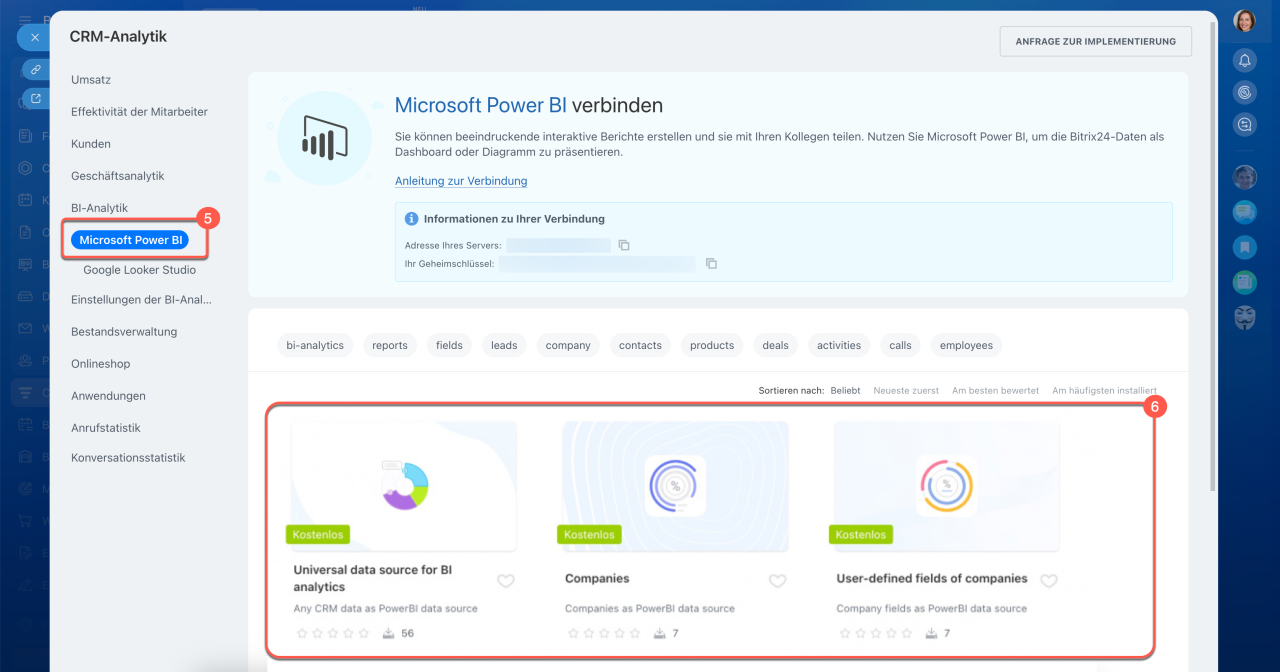
Task: Filter by employees tag
Action: [x=966, y=345]
